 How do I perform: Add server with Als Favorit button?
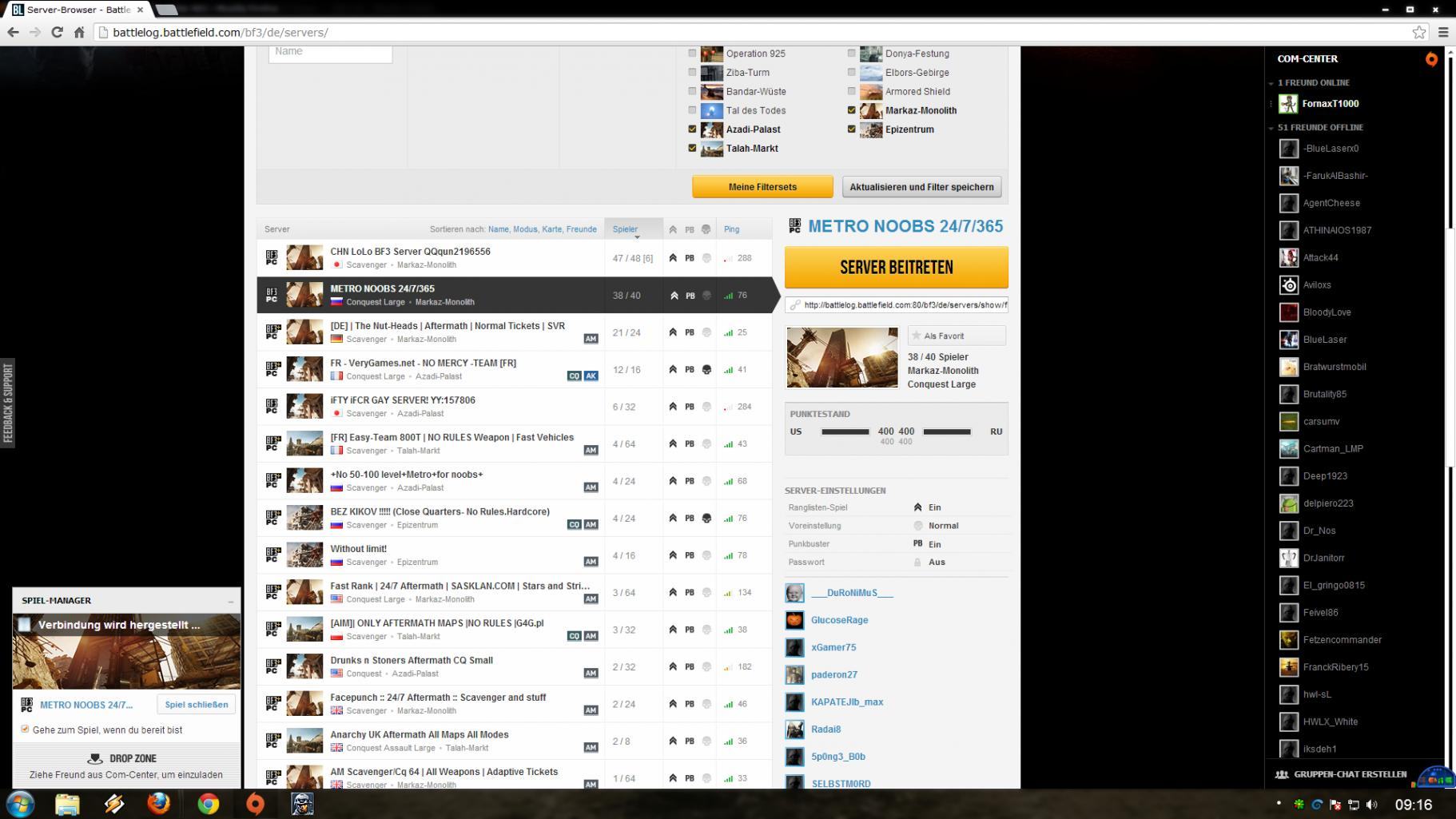[957, 336]
